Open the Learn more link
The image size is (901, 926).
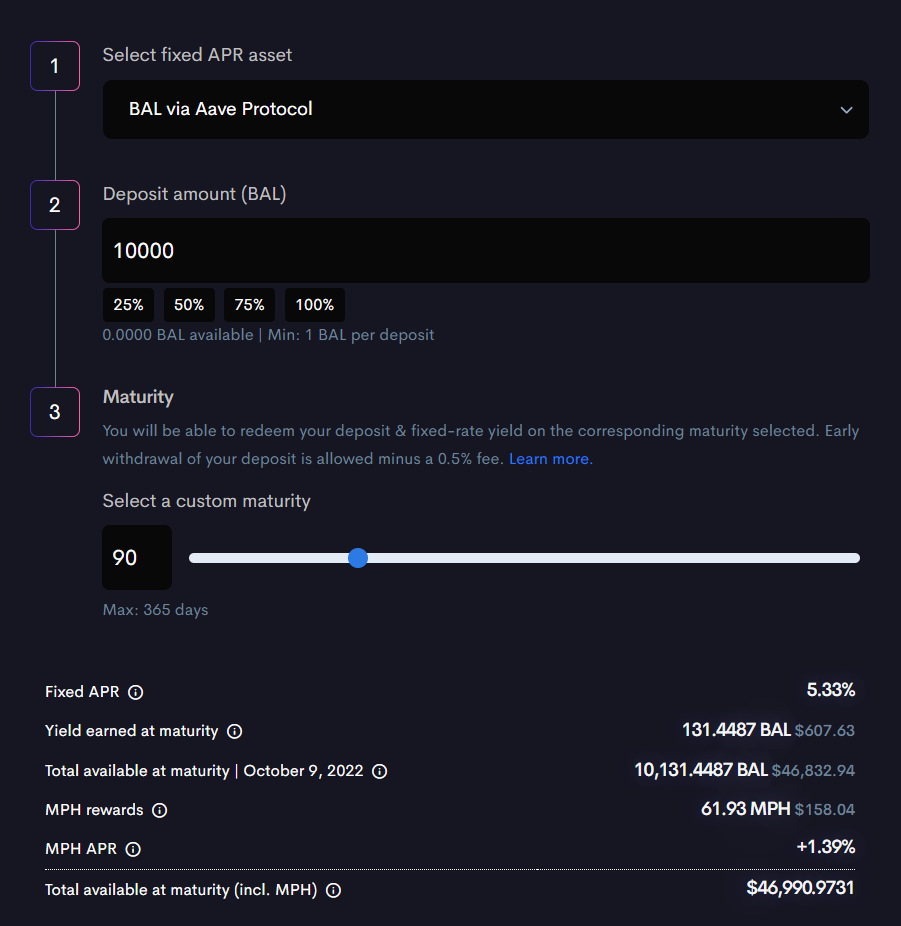tap(550, 459)
